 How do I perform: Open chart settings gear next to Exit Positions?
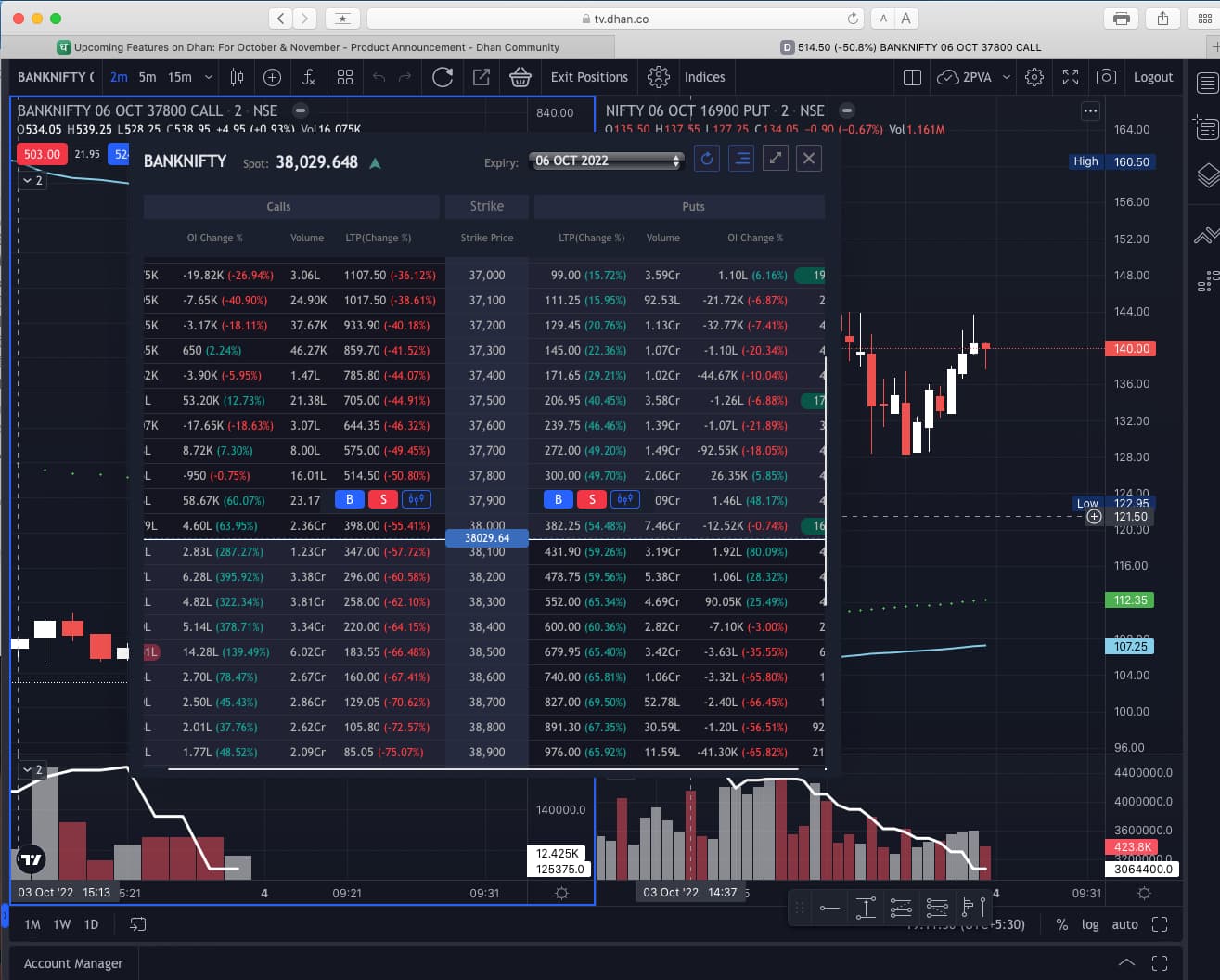coord(659,77)
